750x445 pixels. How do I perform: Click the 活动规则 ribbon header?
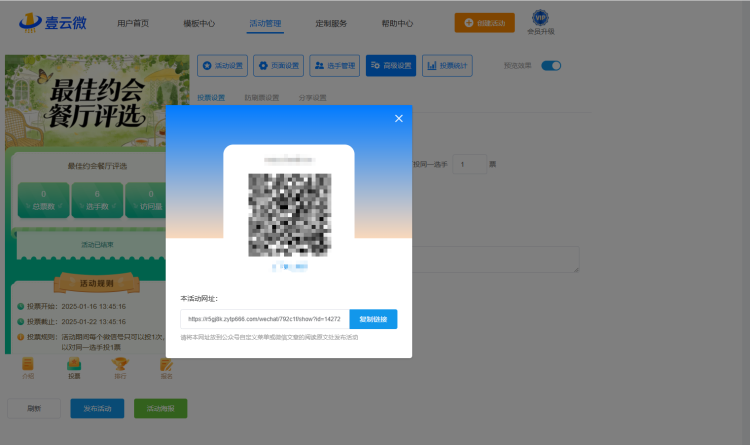tap(97, 283)
